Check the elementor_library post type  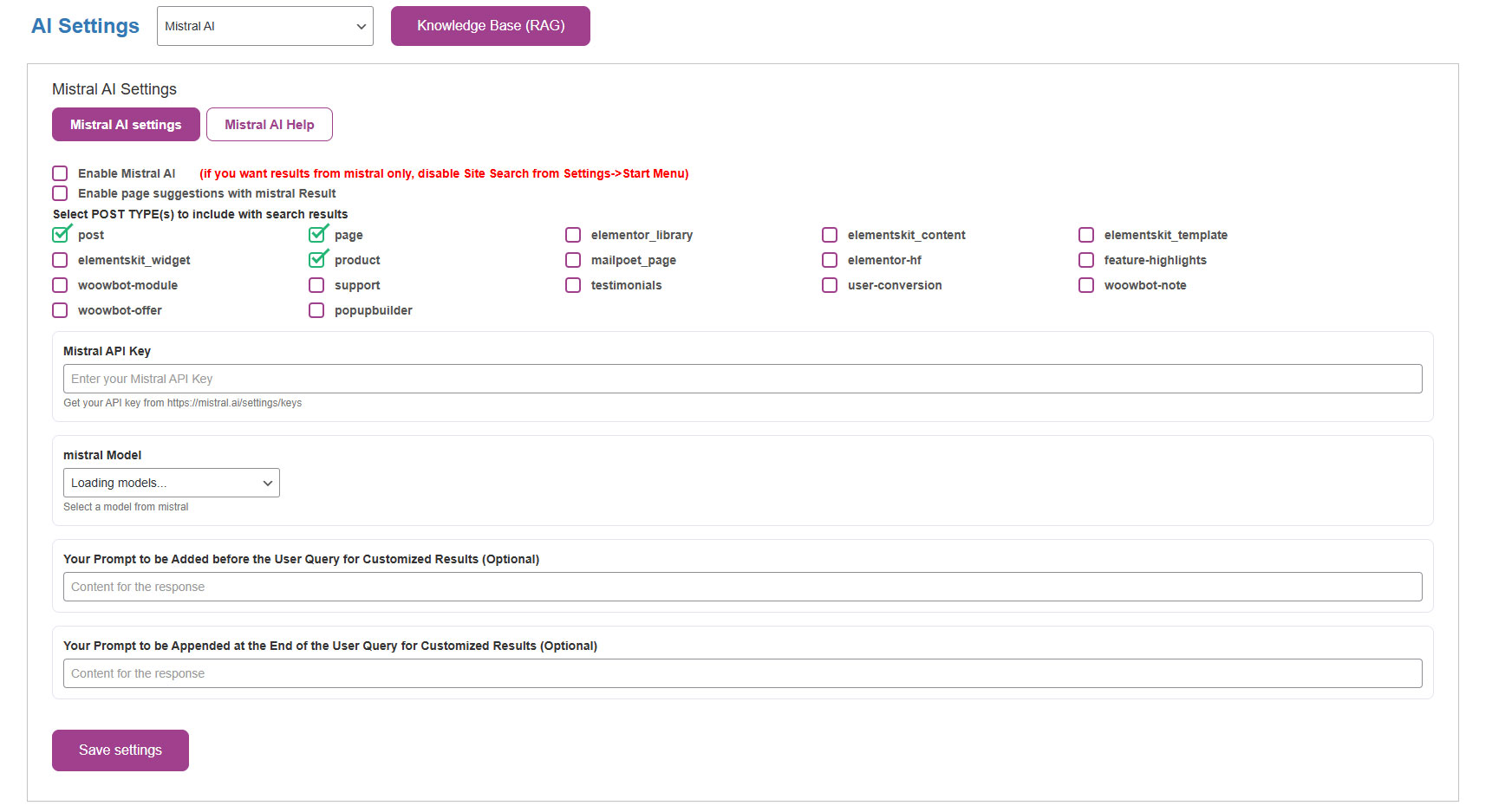click(x=573, y=235)
